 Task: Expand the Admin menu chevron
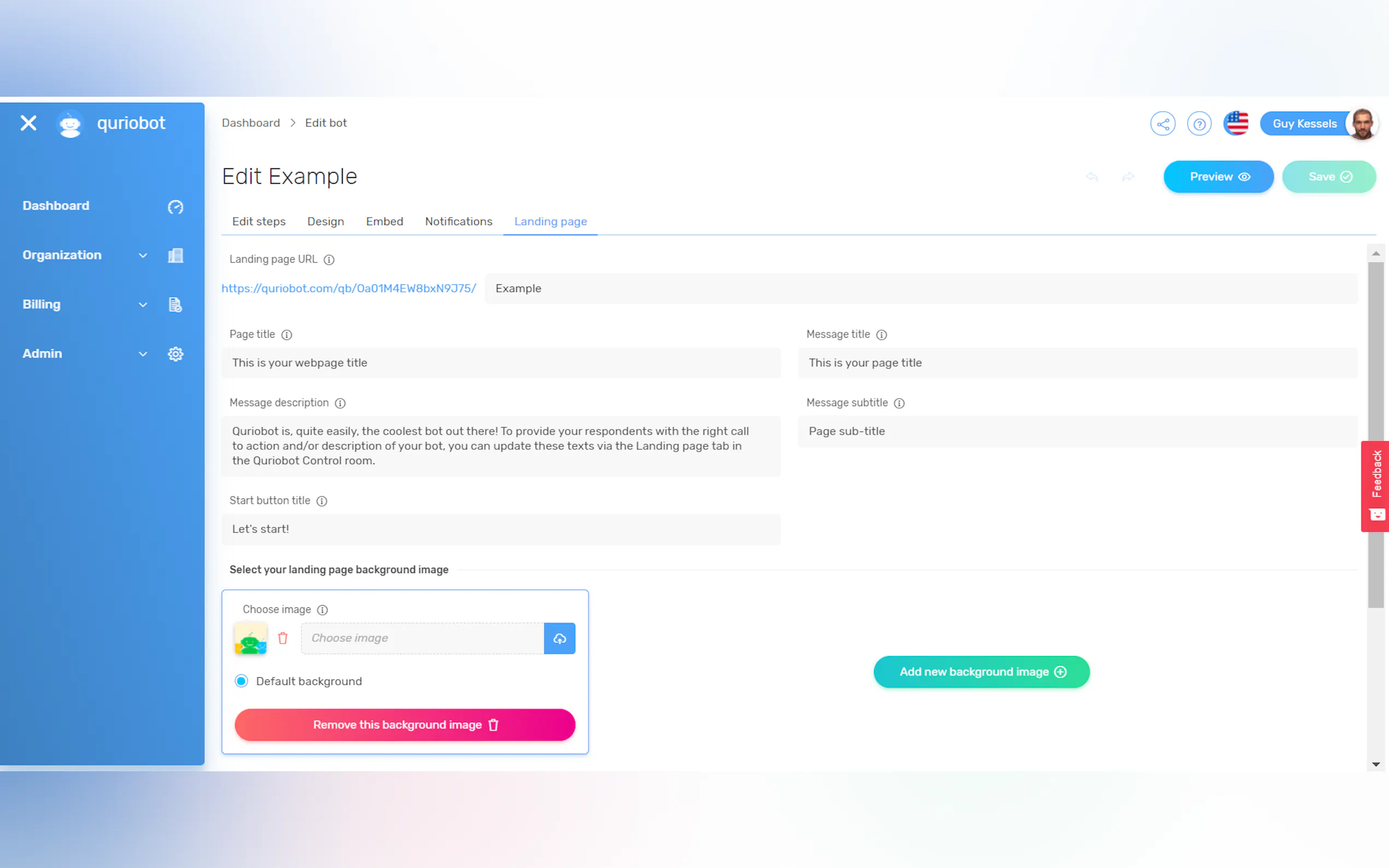[x=143, y=354]
